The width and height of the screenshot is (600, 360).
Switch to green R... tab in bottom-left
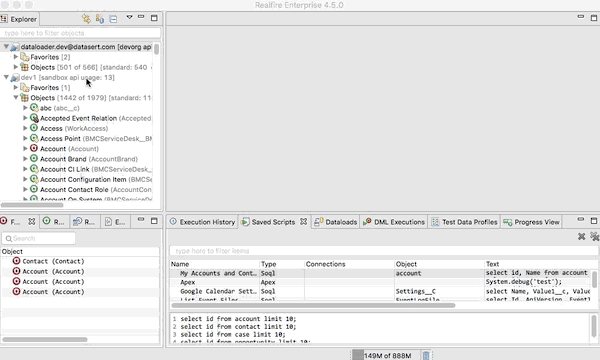(54, 222)
